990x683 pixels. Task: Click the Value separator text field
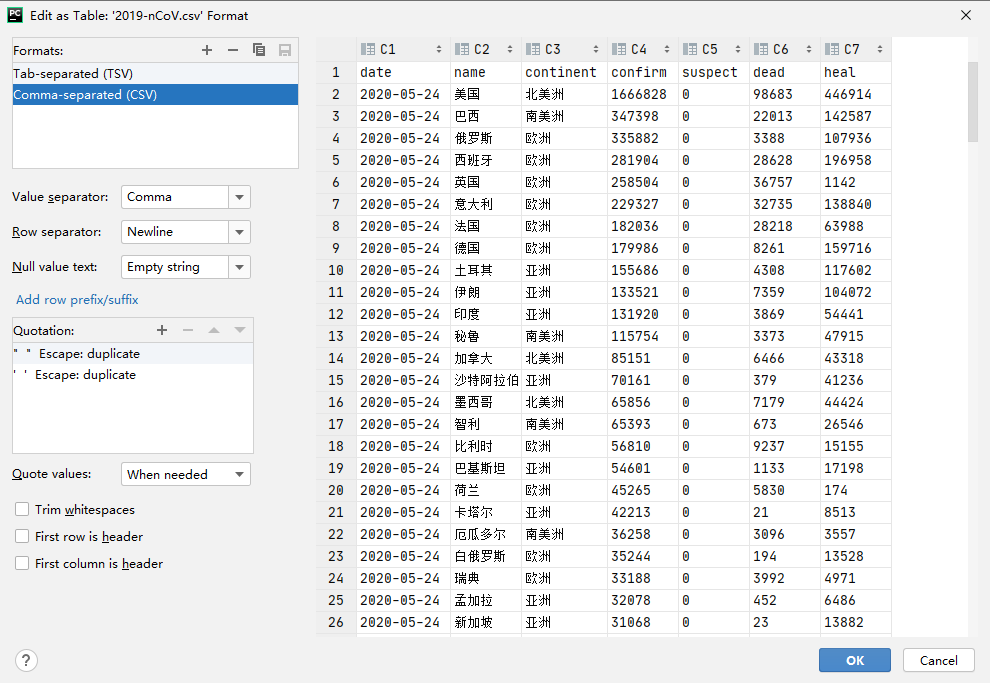coord(175,197)
